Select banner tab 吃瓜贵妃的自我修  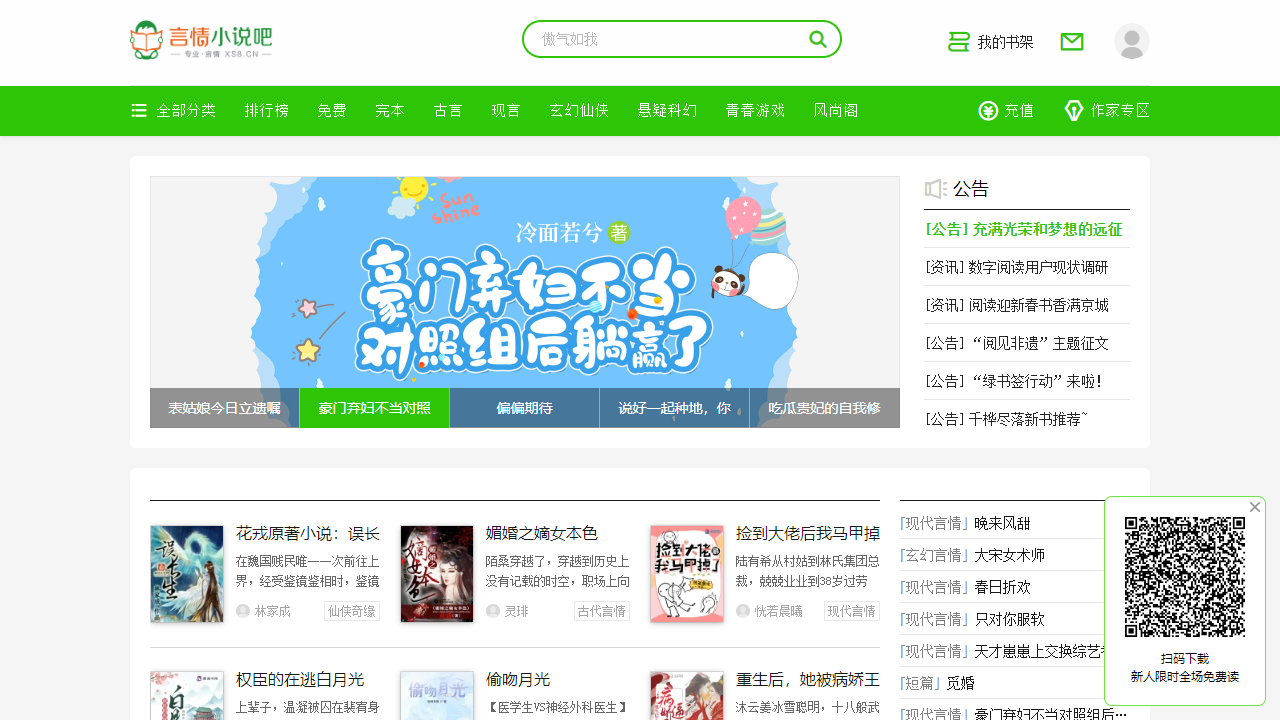point(825,408)
